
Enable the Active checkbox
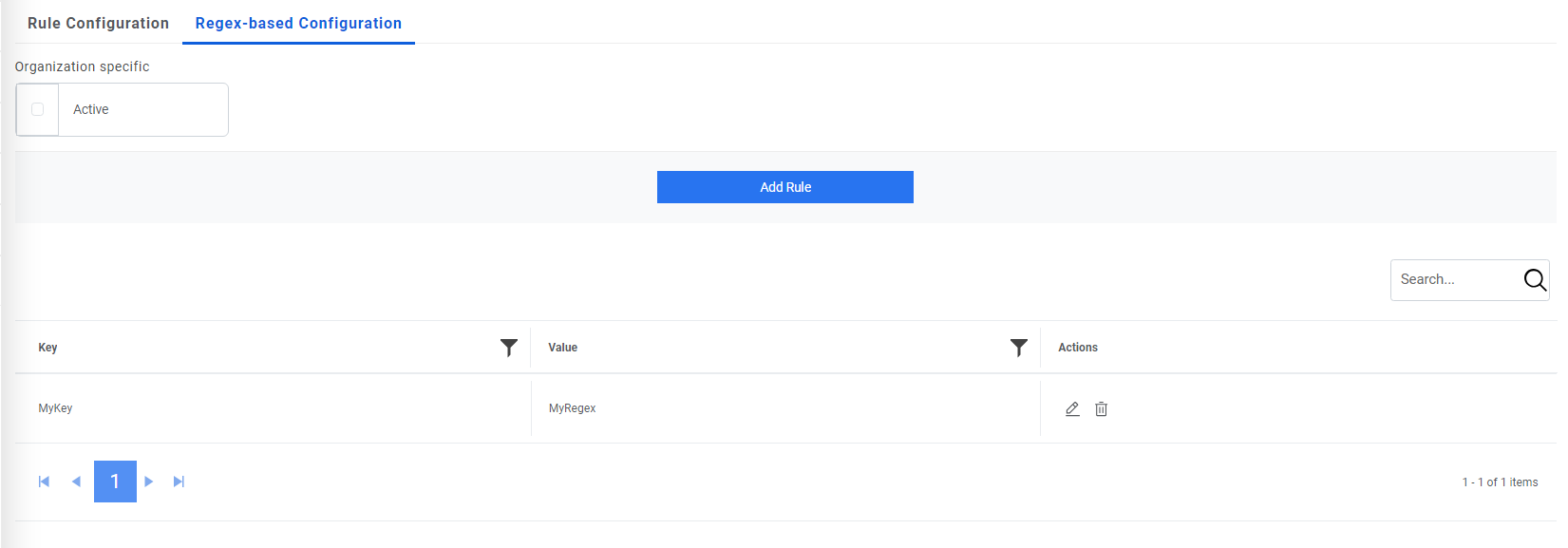pyautogui.click(x=37, y=109)
